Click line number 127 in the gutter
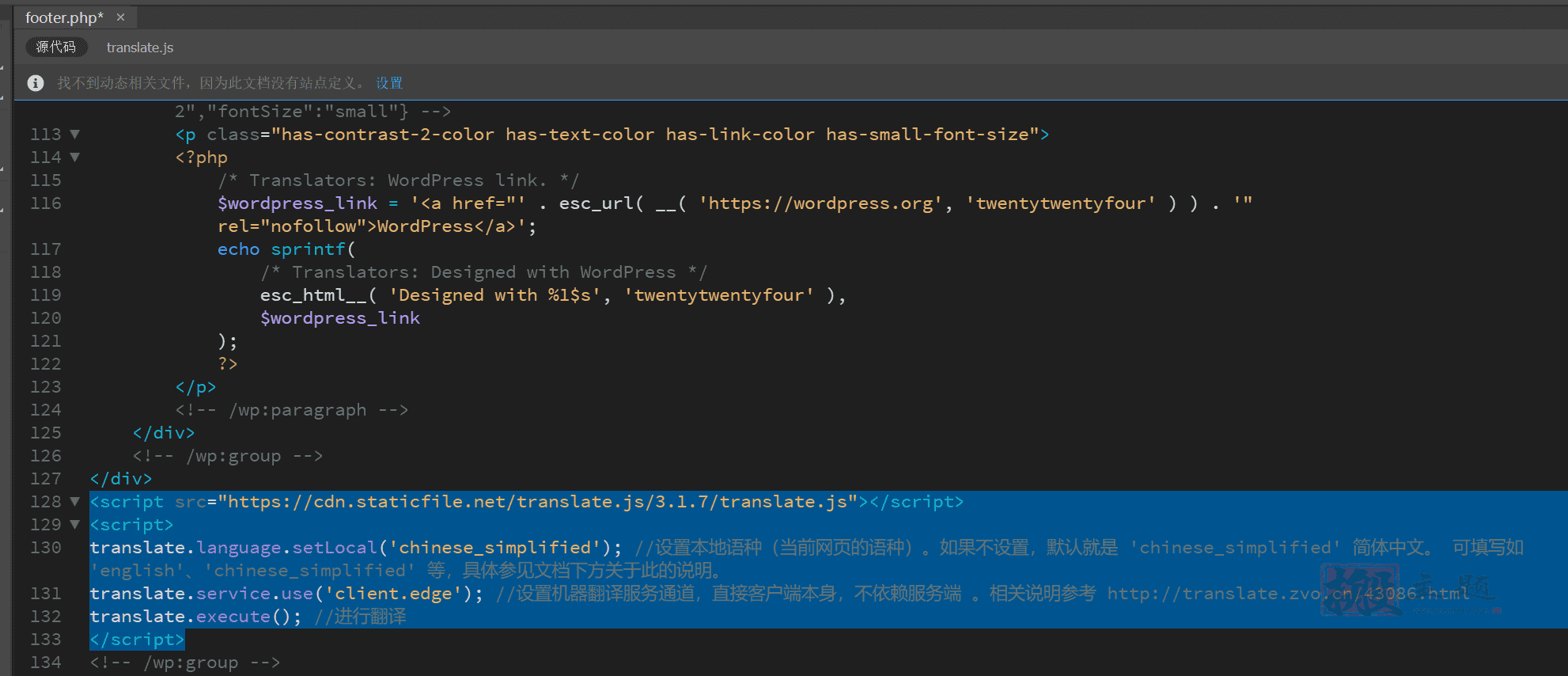Image resolution: width=1568 pixels, height=676 pixels. 46,479
